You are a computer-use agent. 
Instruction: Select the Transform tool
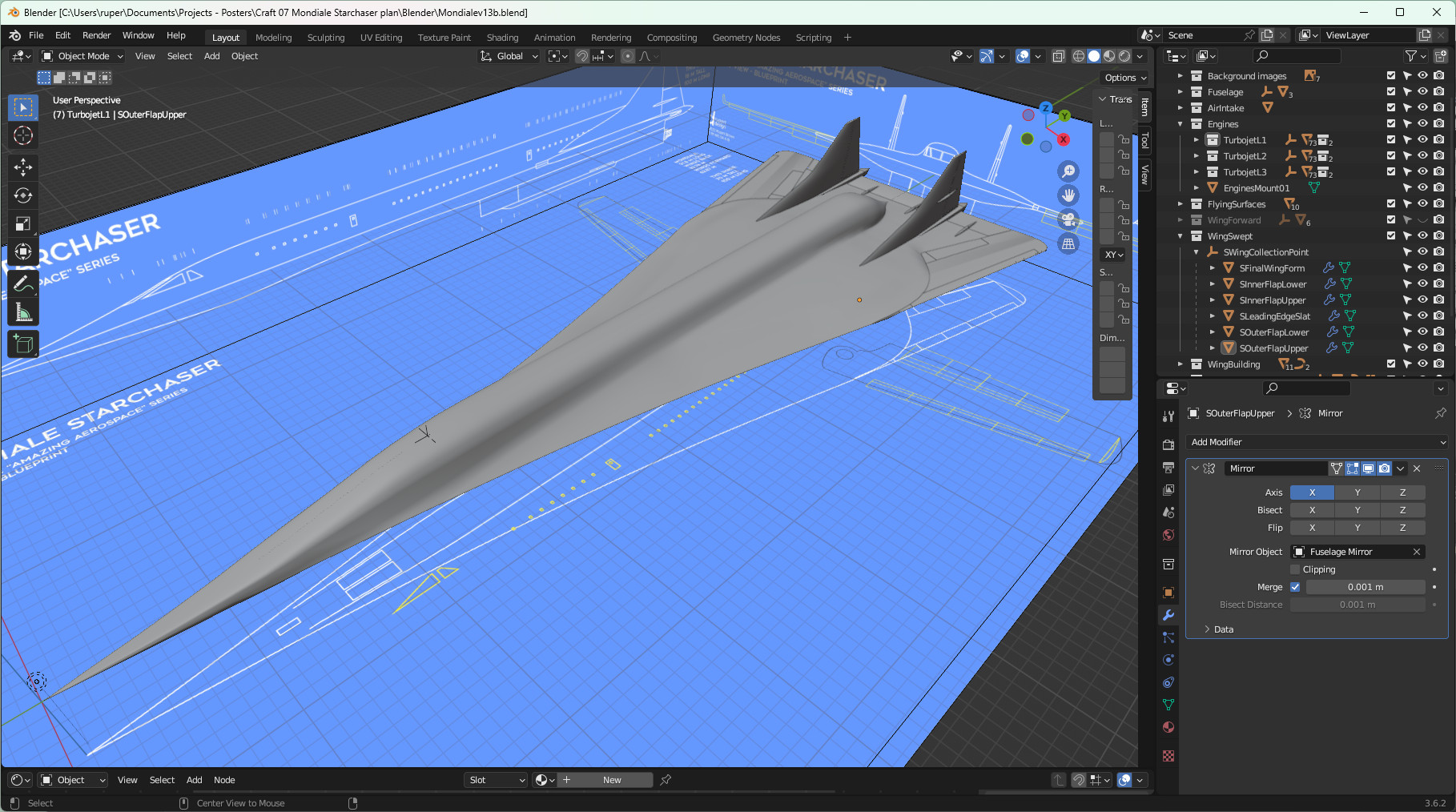click(x=23, y=251)
